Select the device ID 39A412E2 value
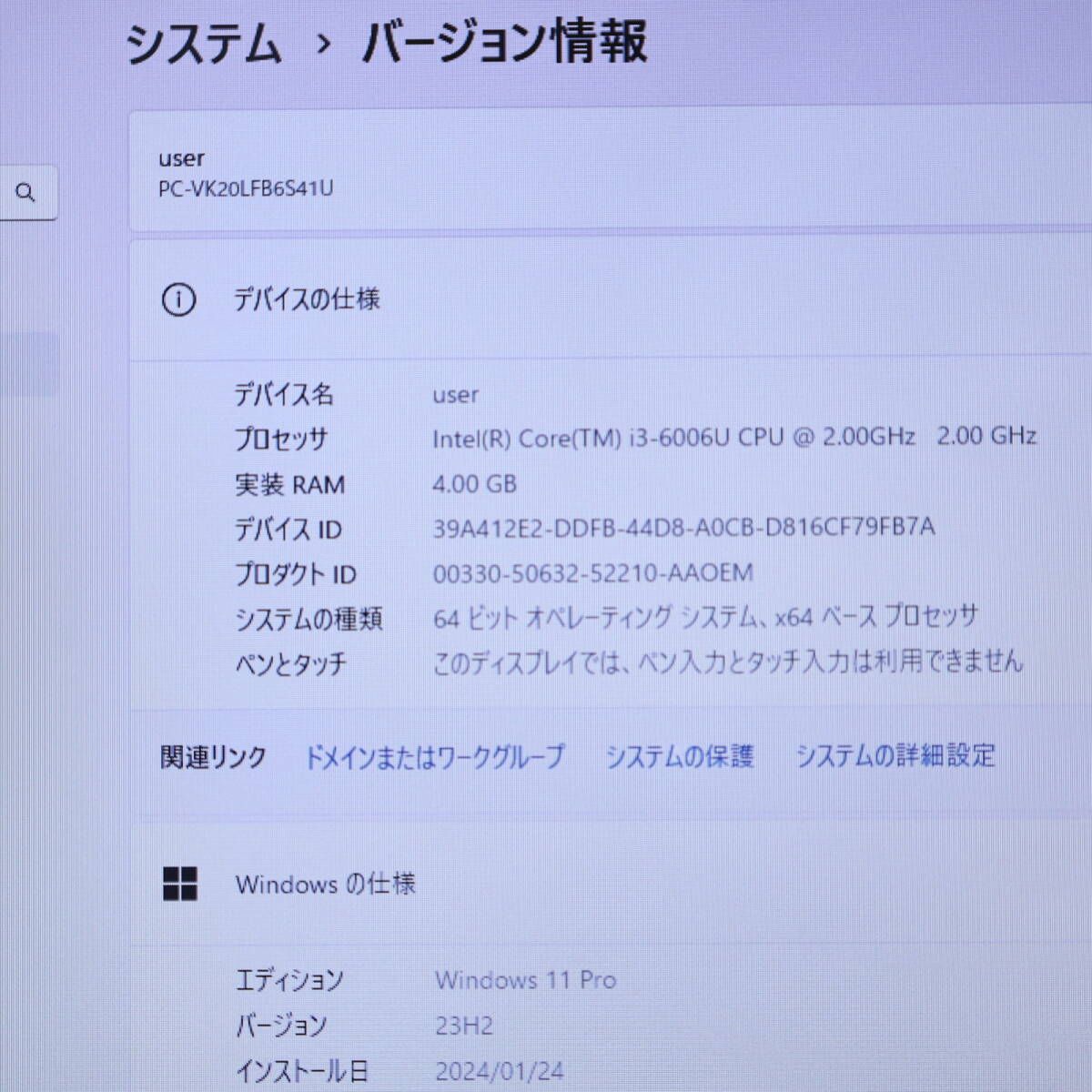This screenshot has height=1092, width=1092. (x=683, y=527)
